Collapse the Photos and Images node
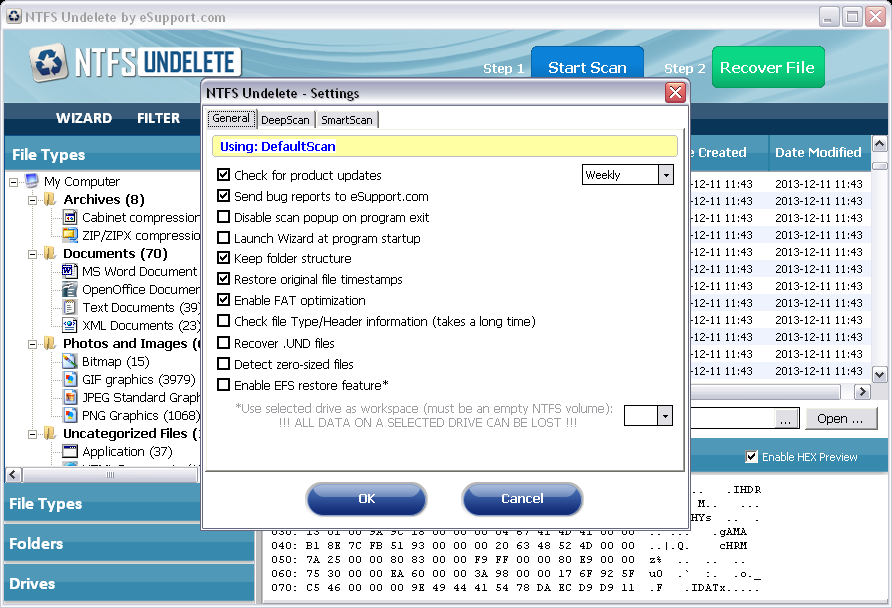This screenshot has width=892, height=608. tap(33, 344)
